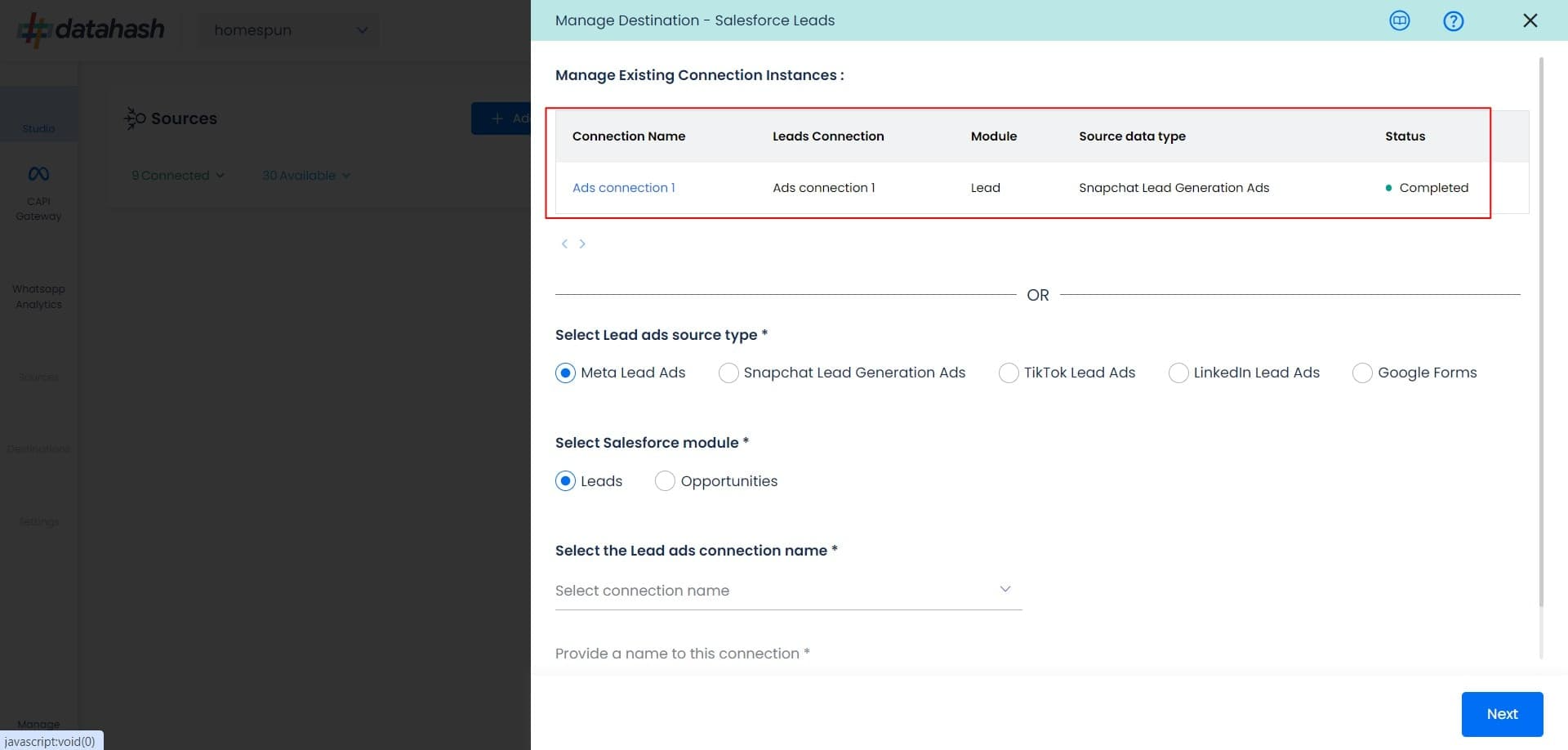This screenshot has width=1568, height=750.
Task: Click the datahash logo
Action: click(91, 29)
